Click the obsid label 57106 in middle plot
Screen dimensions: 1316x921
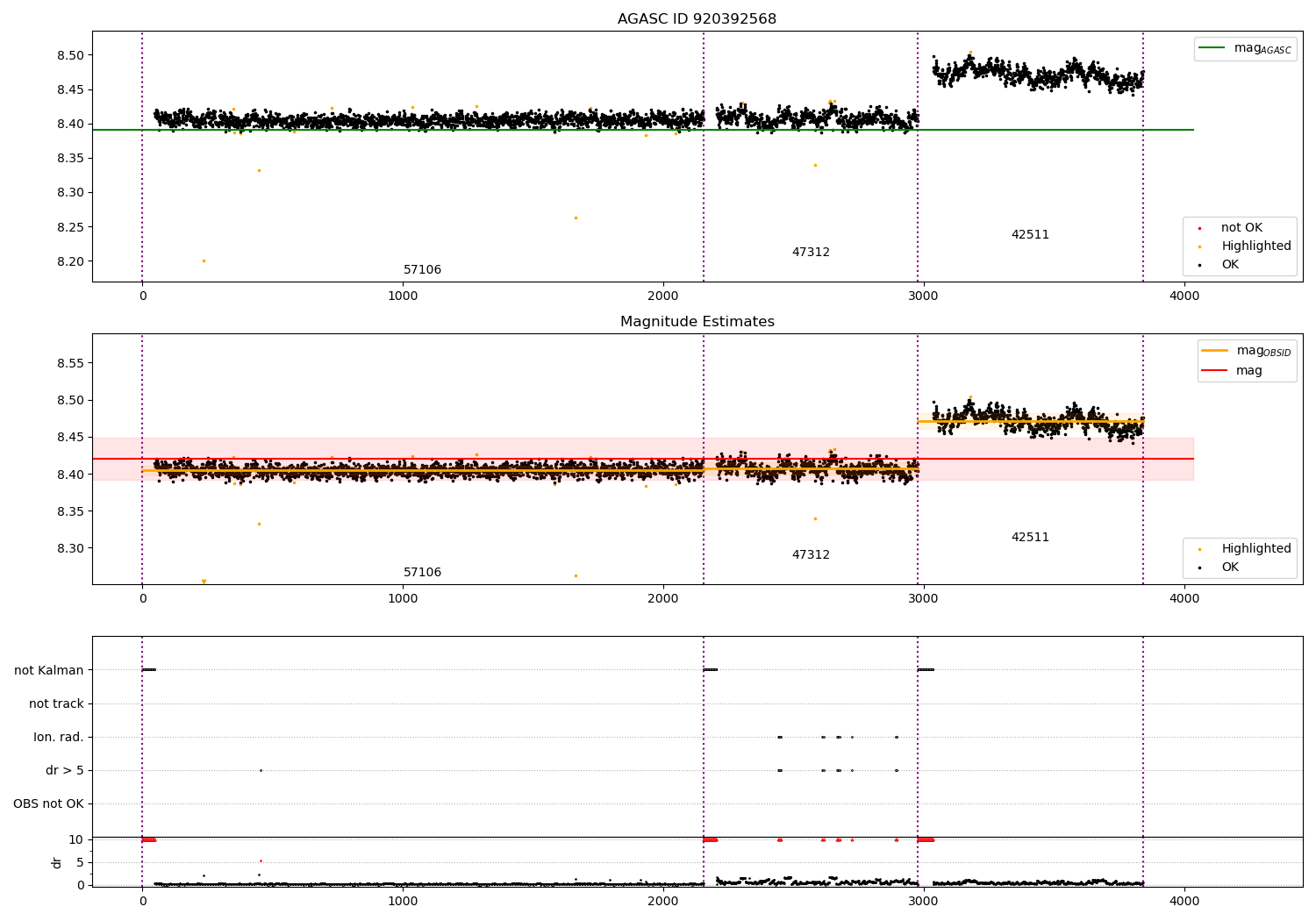coord(422,573)
